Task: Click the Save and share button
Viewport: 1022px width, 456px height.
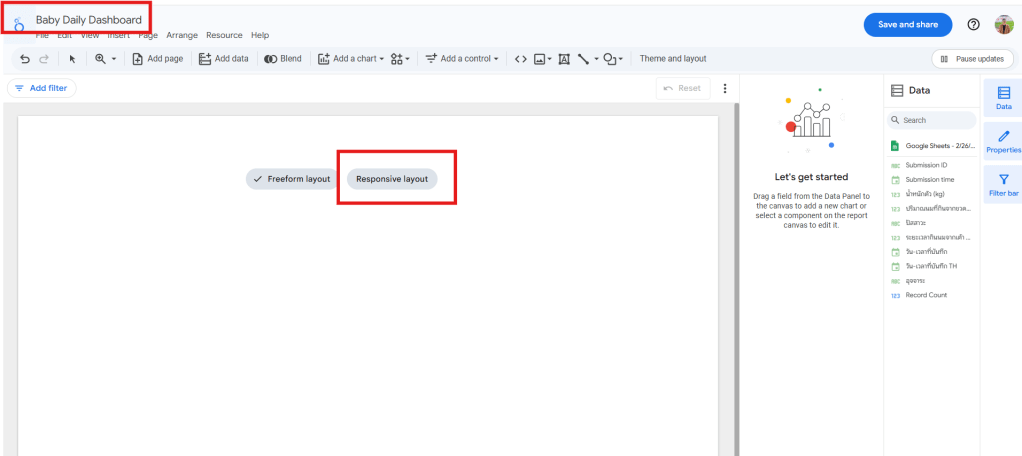Action: pos(907,25)
